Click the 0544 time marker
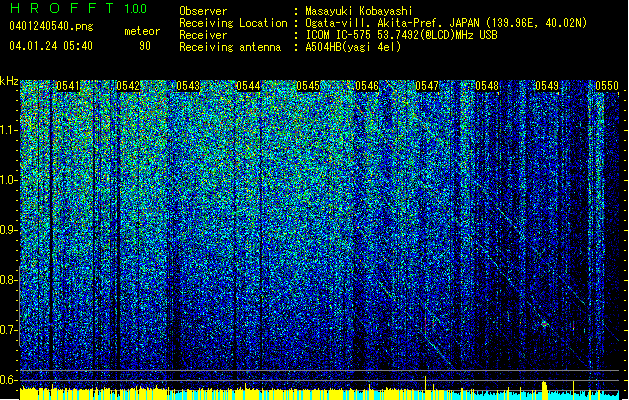The height and width of the screenshot is (400, 629). (x=248, y=86)
